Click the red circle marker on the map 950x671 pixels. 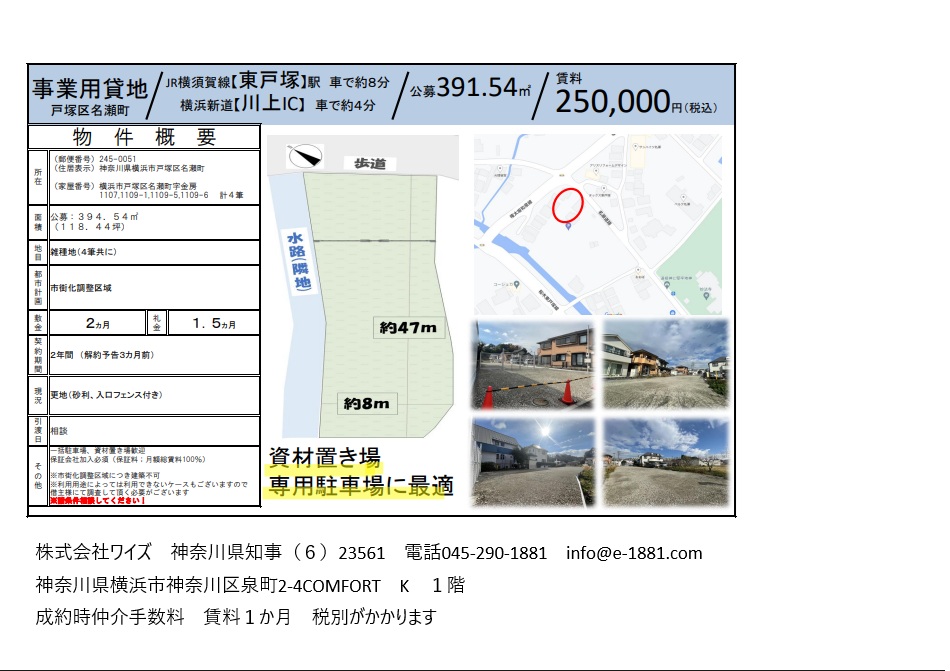568,205
